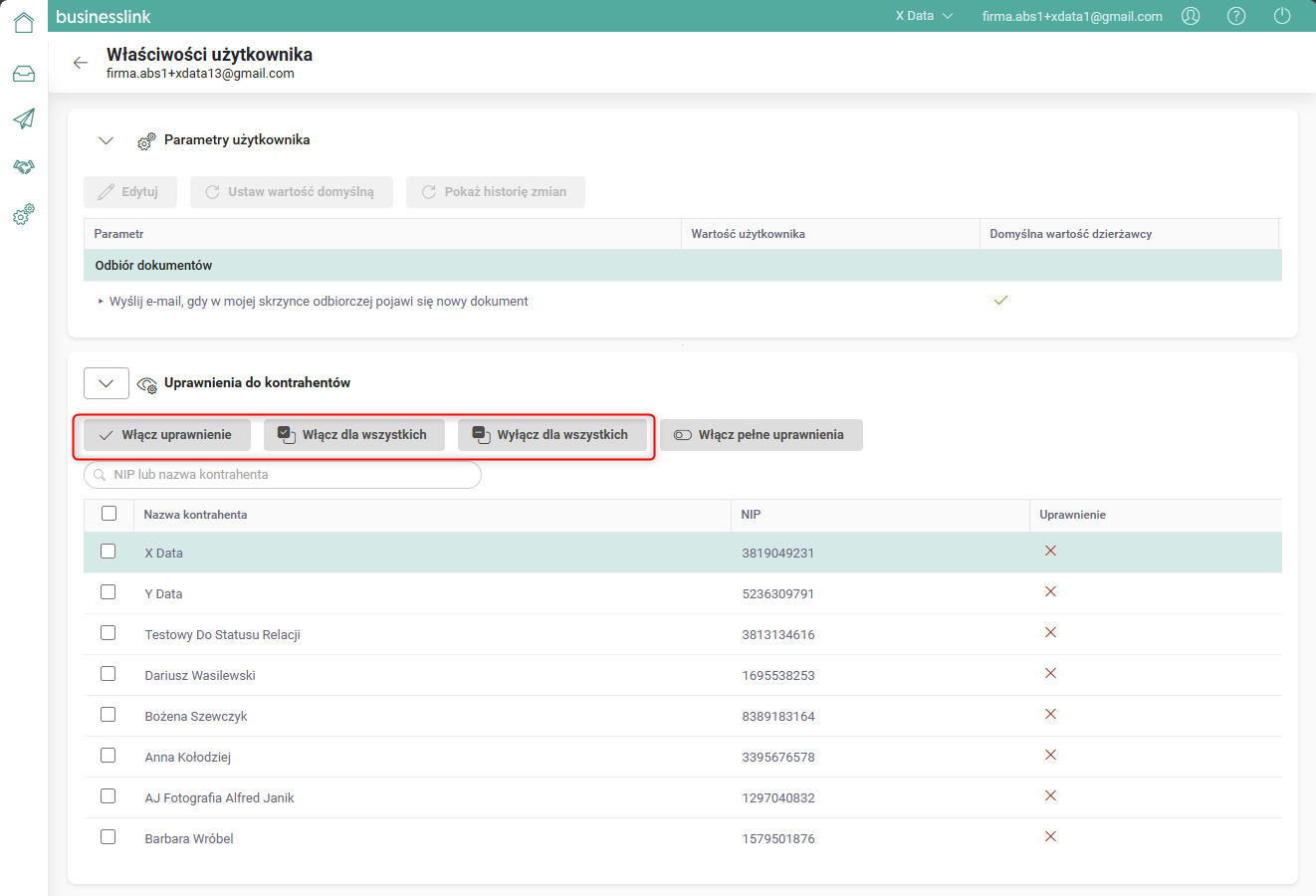Click the user profile icon in header
The height and width of the screenshot is (896, 1316).
[1191, 16]
